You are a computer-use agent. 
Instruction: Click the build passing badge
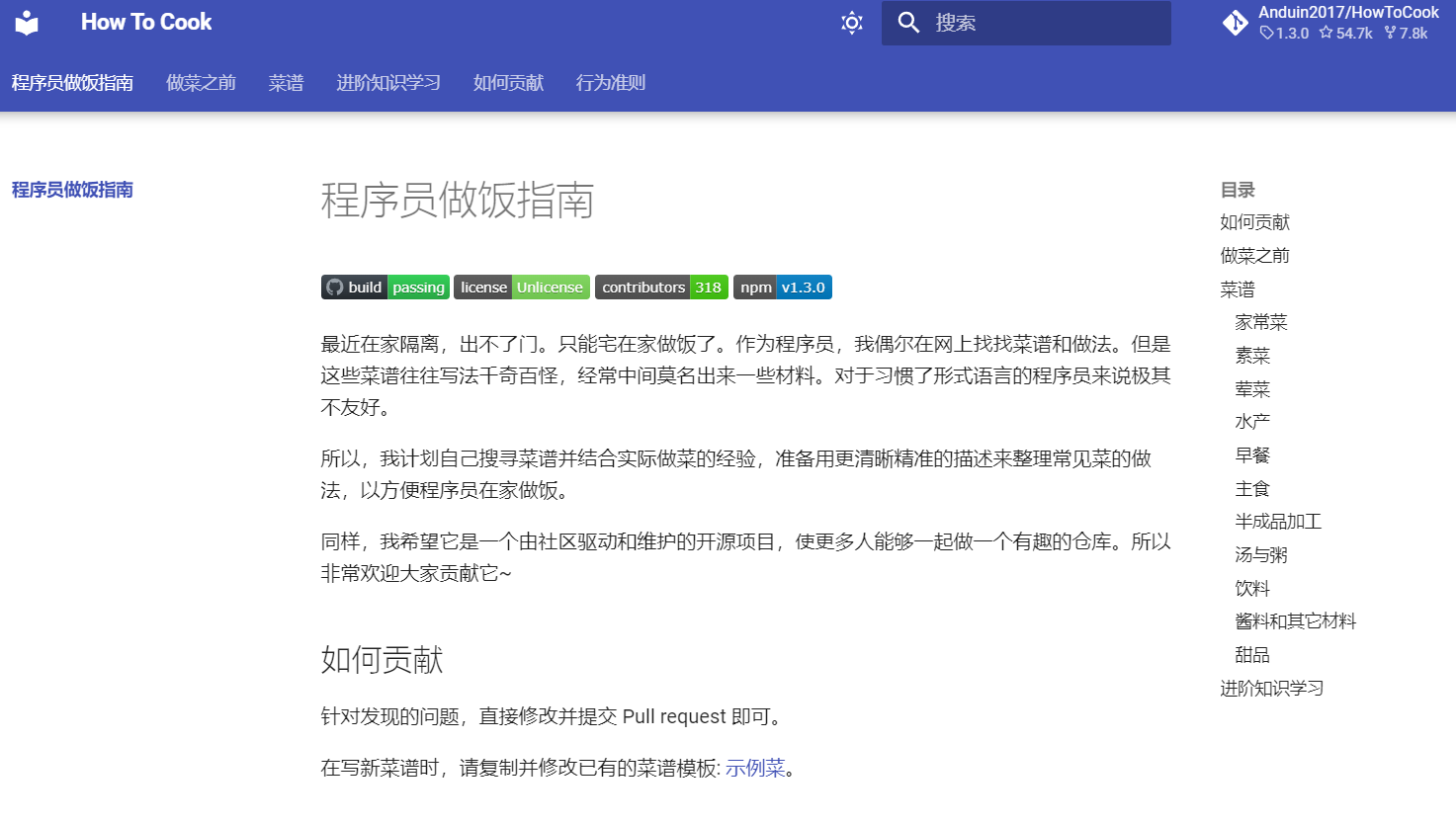click(385, 288)
